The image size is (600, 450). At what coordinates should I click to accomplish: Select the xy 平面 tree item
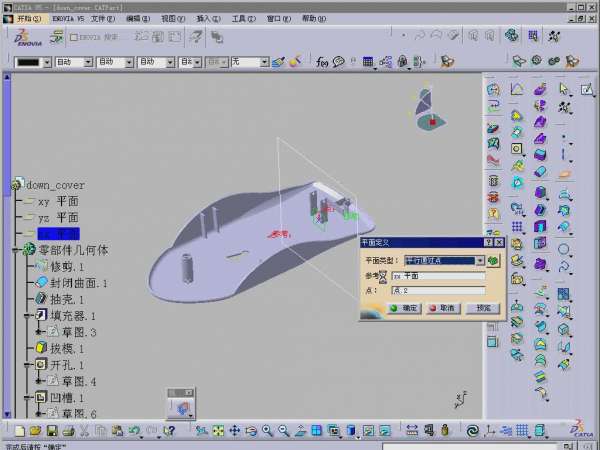[58, 201]
